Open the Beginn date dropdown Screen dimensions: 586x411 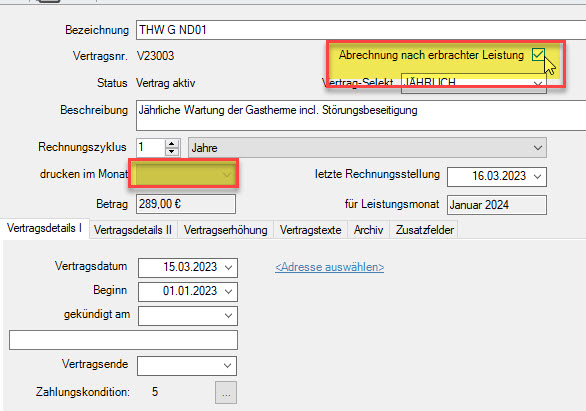coord(229,291)
